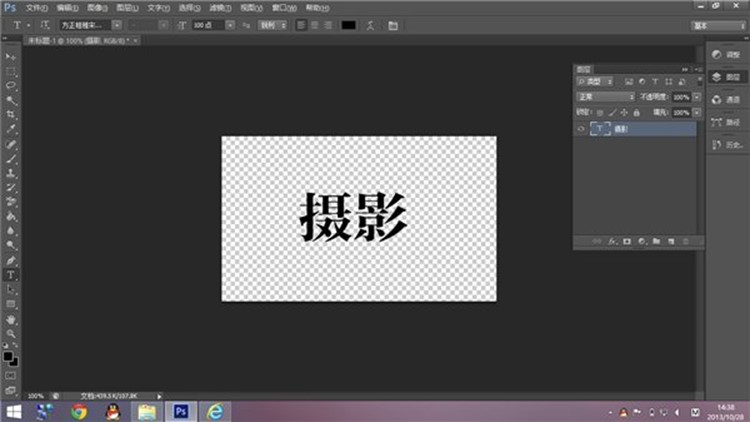This screenshot has height=422, width=750.
Task: Open the 文件 (File) menu
Action: pyautogui.click(x=37, y=7)
